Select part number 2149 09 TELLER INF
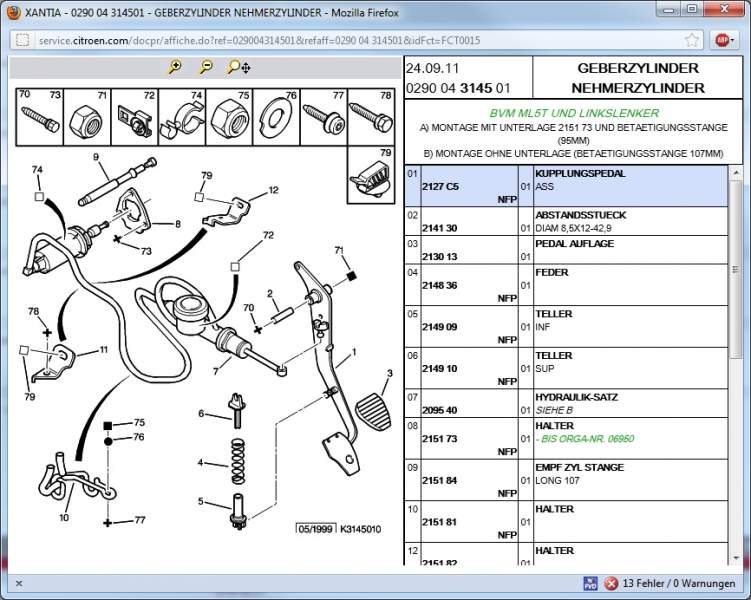751x600 pixels. 440,327
